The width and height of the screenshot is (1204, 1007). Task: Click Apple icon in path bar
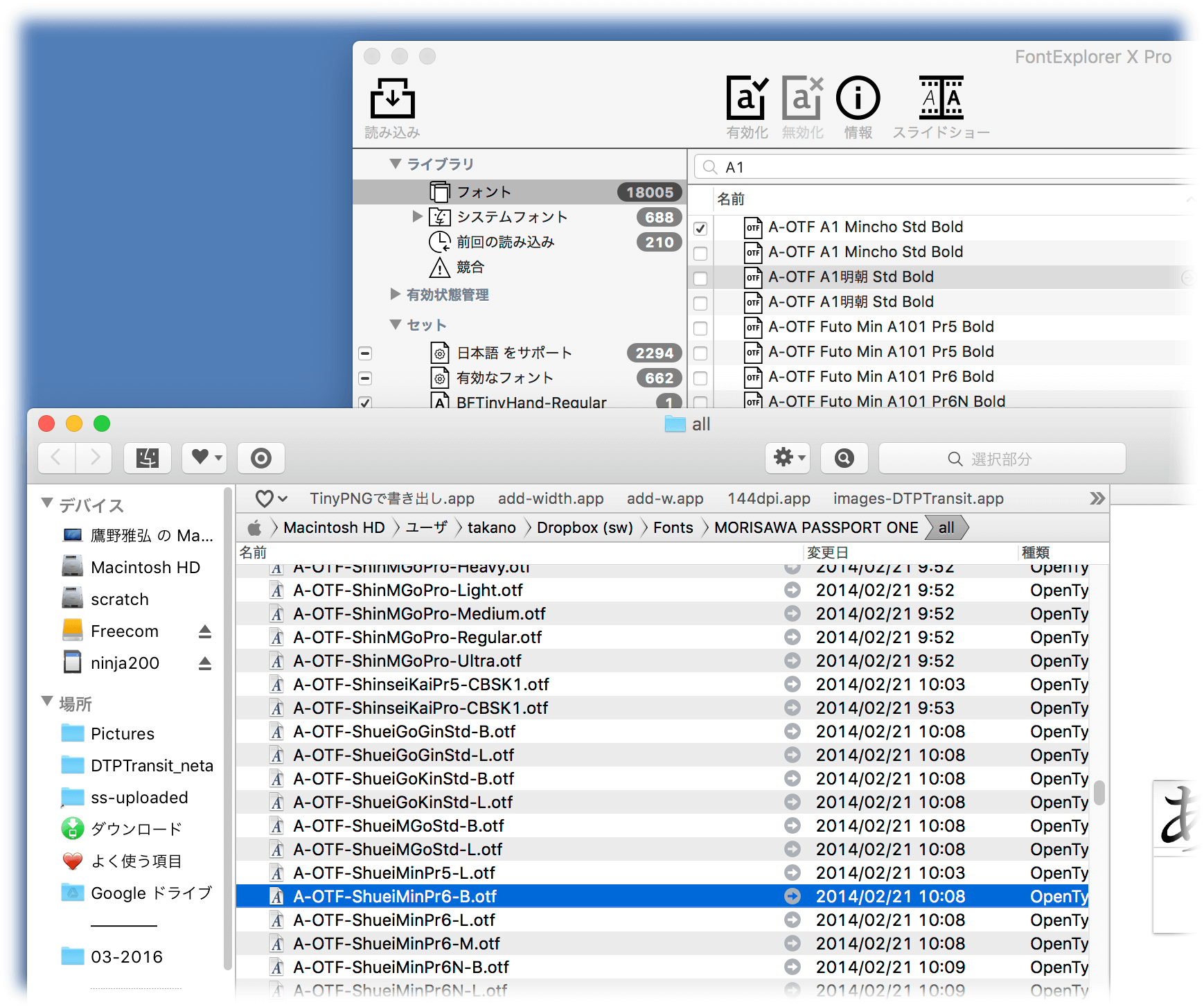[x=255, y=528]
